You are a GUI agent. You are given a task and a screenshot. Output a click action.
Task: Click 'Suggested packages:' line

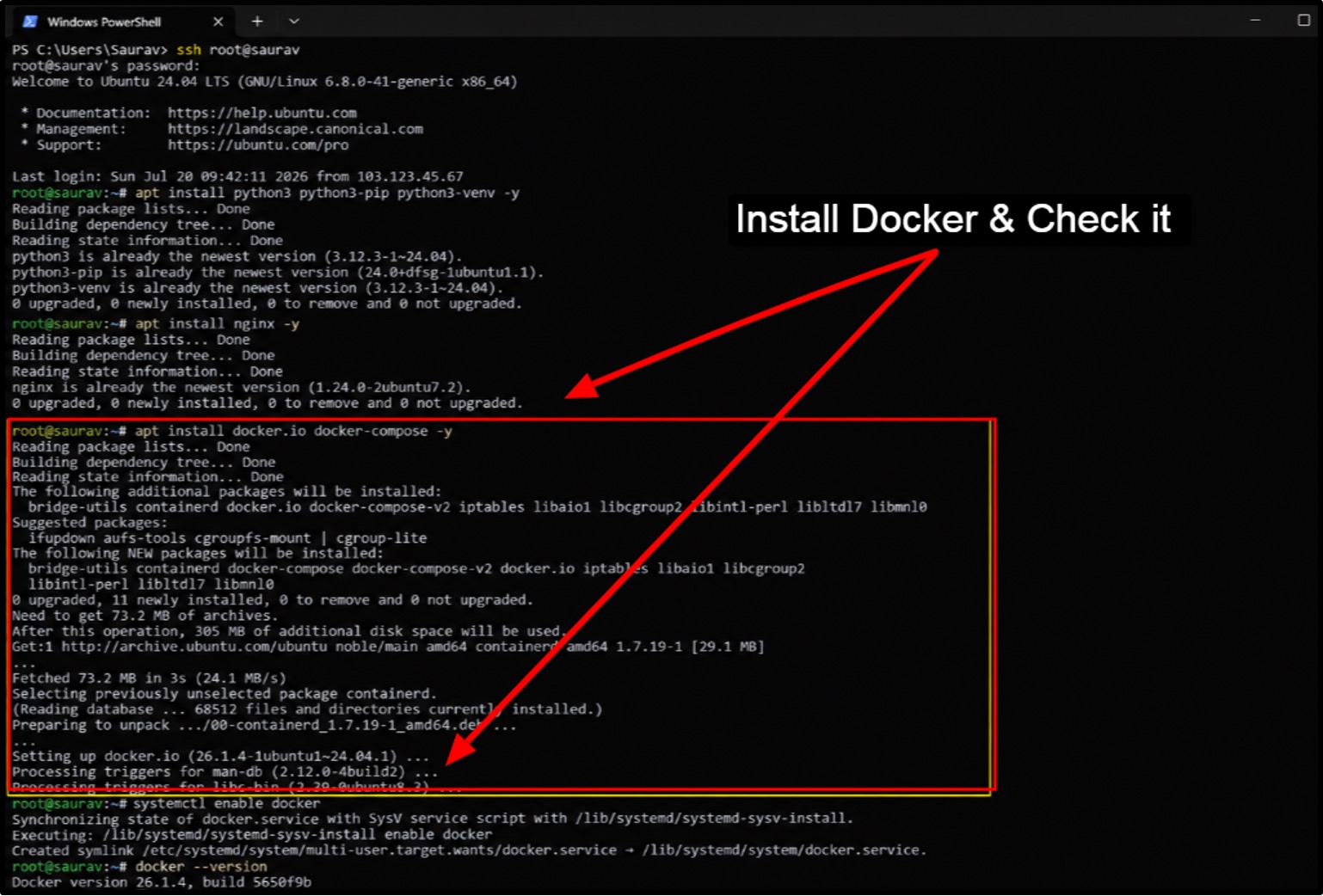coord(90,522)
